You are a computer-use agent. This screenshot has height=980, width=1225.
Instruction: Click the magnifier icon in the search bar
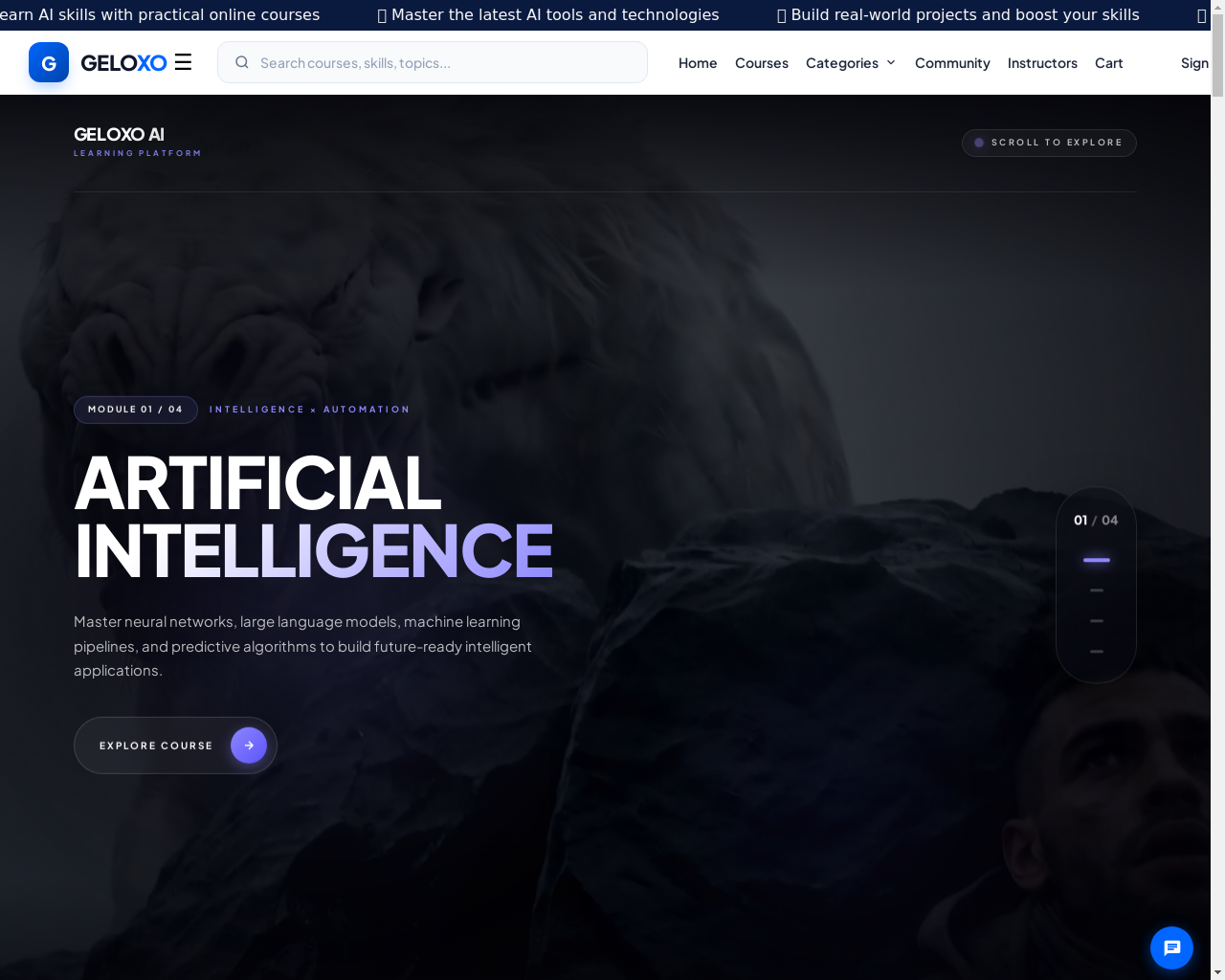point(242,62)
